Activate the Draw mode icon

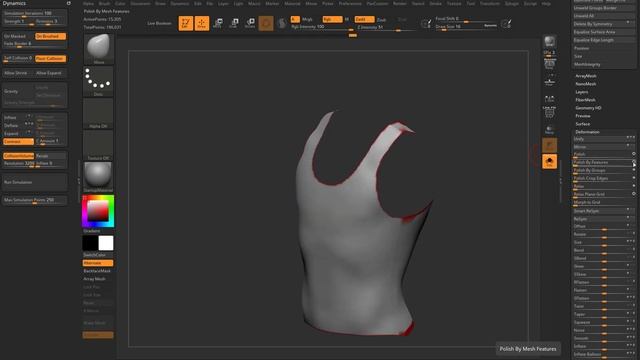tap(202, 23)
